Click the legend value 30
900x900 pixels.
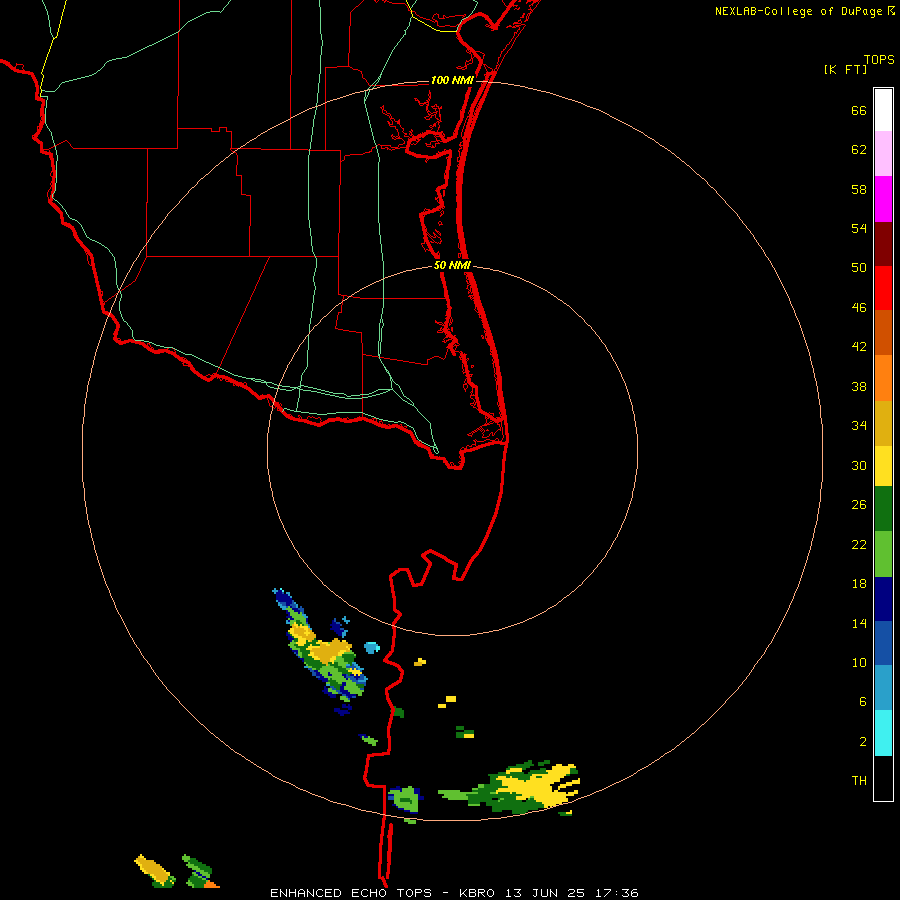859,465
